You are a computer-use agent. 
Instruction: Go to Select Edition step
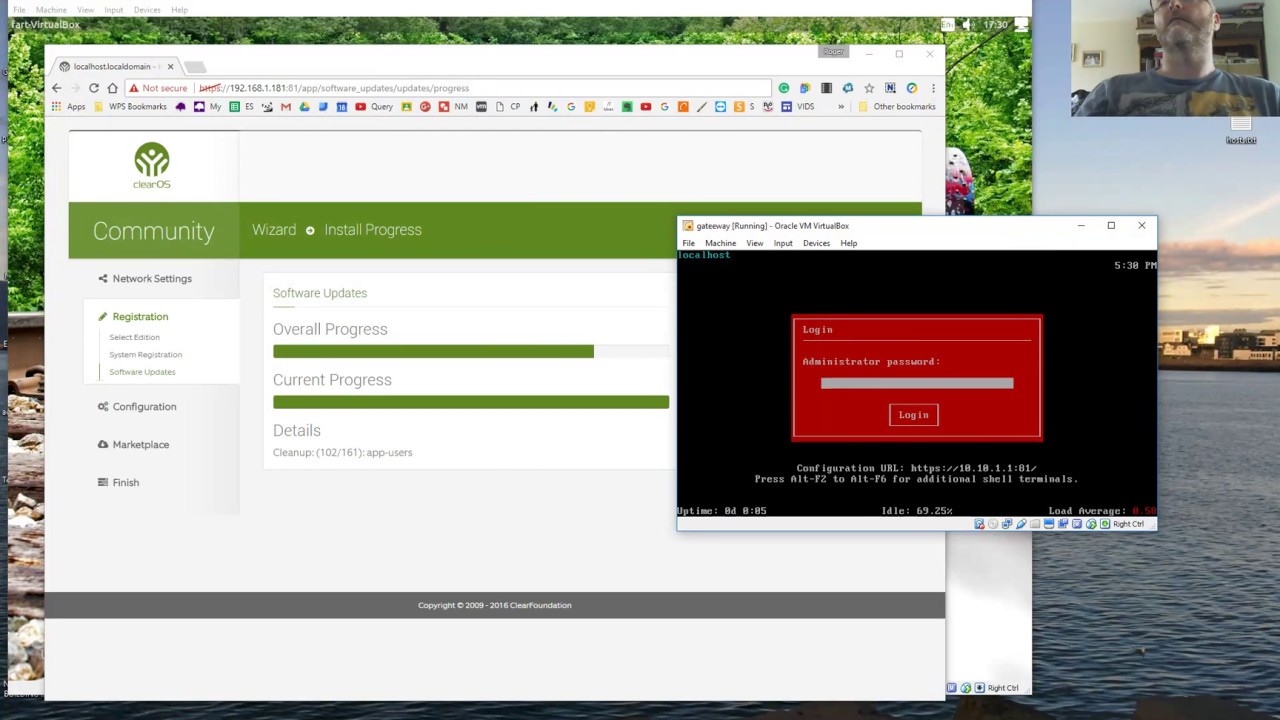[134, 338]
